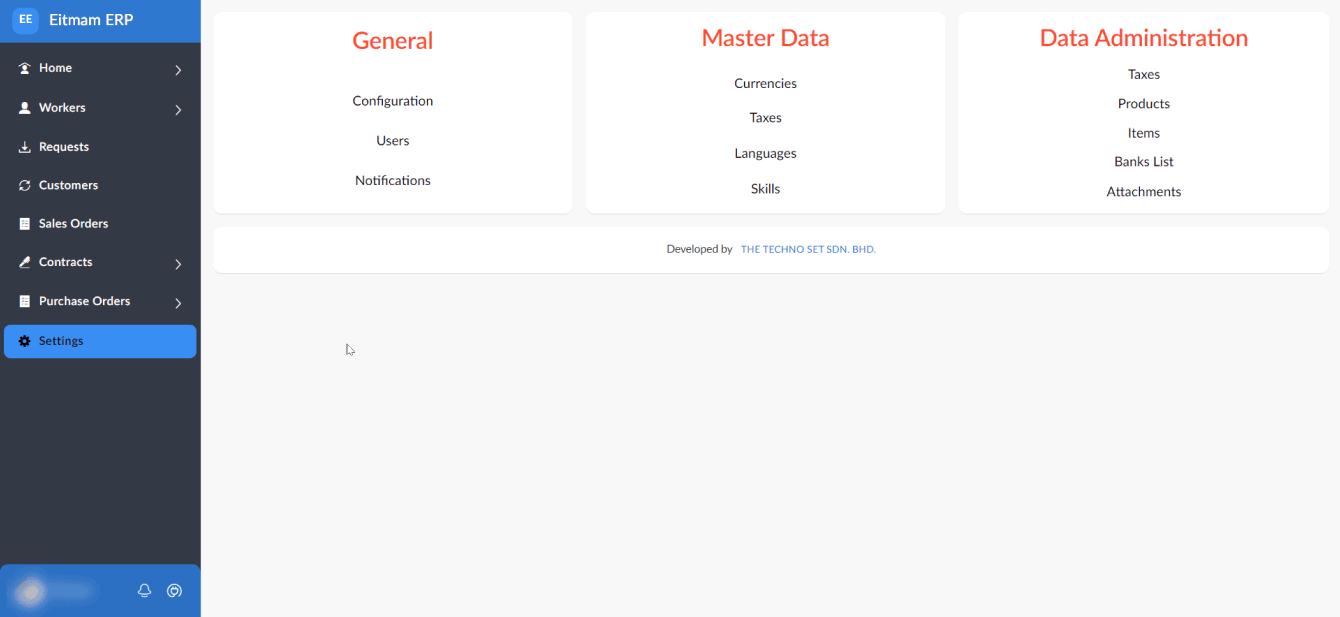Expand the Workers menu chevron

click(178, 109)
